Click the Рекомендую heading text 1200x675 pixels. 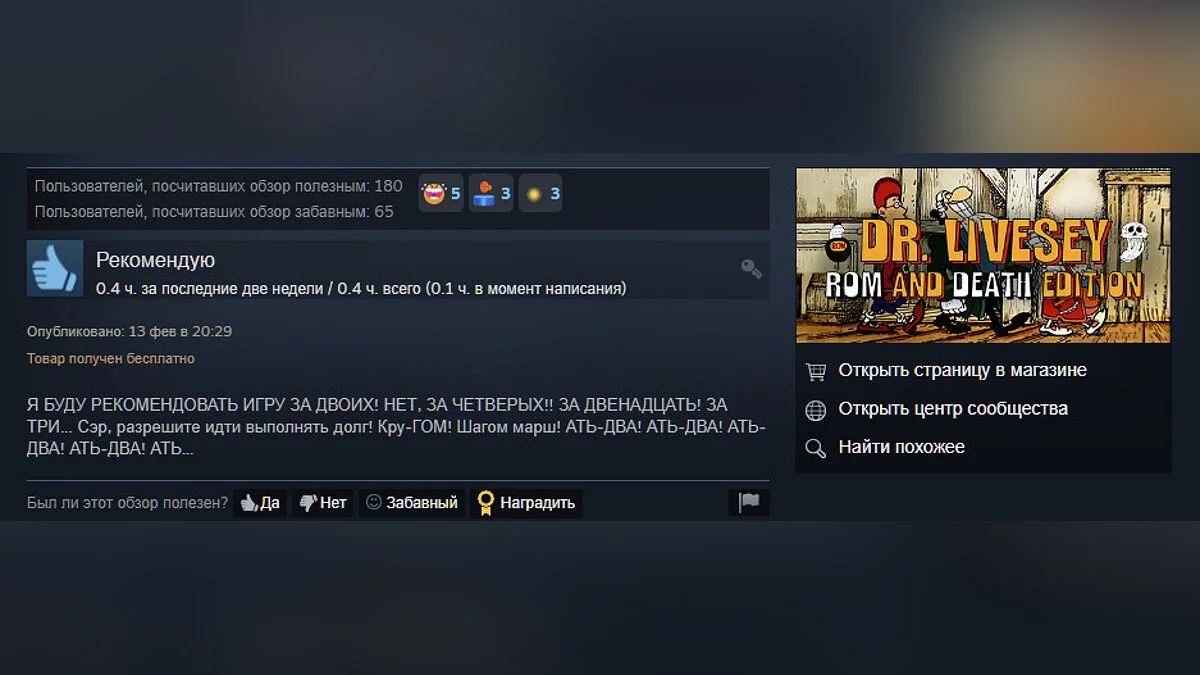pos(155,261)
